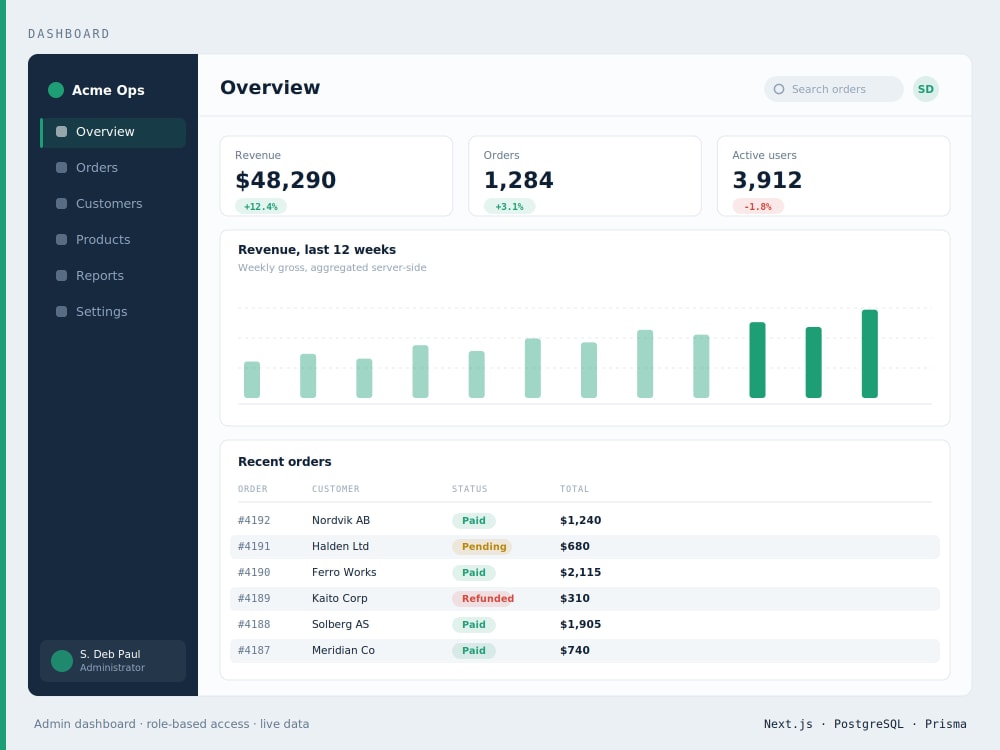Click the Paid badge in the Solberg AS row
Image resolution: width=1000 pixels, height=750 pixels.
click(474, 624)
